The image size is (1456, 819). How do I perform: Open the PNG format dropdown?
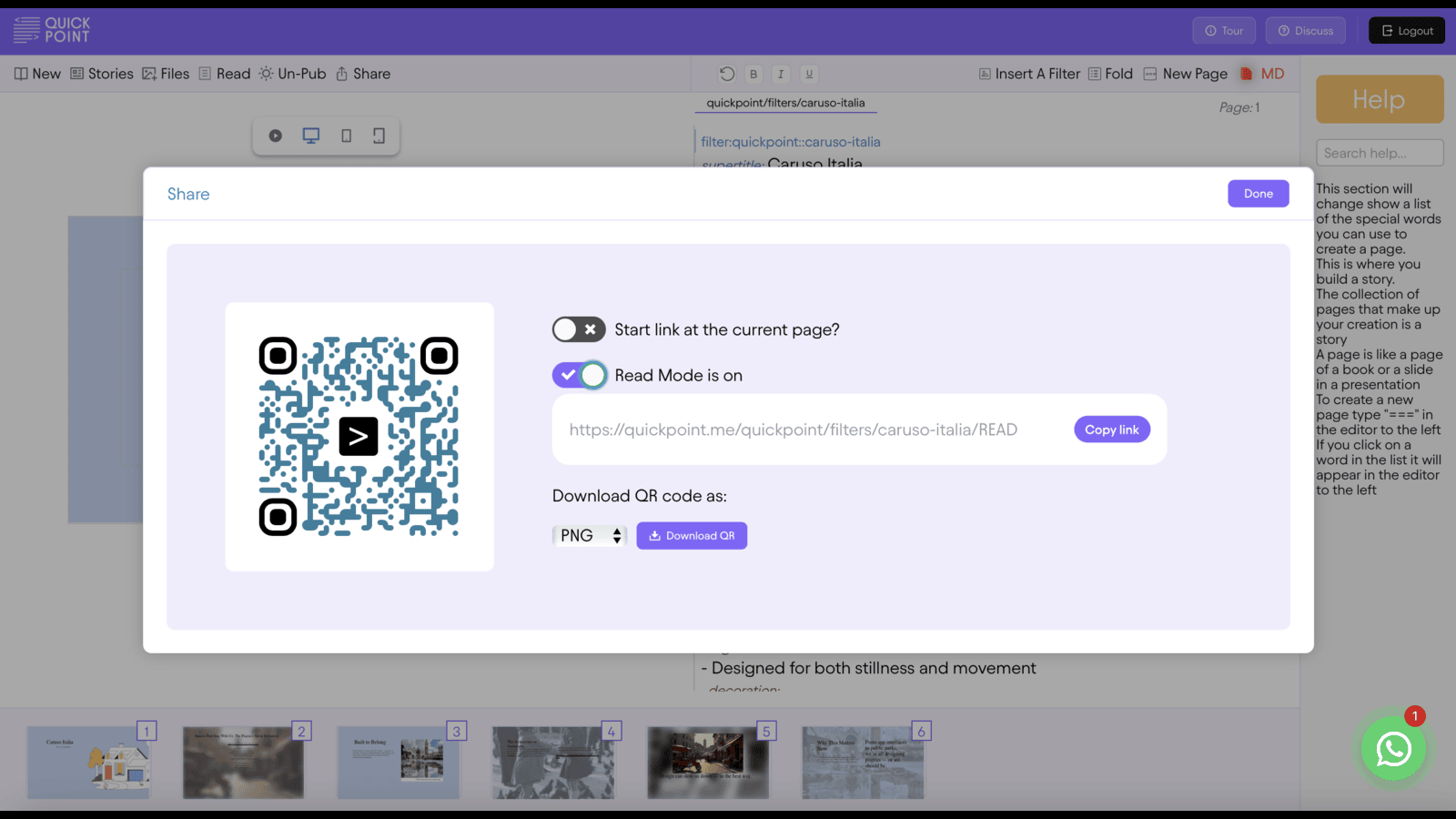[x=590, y=536]
